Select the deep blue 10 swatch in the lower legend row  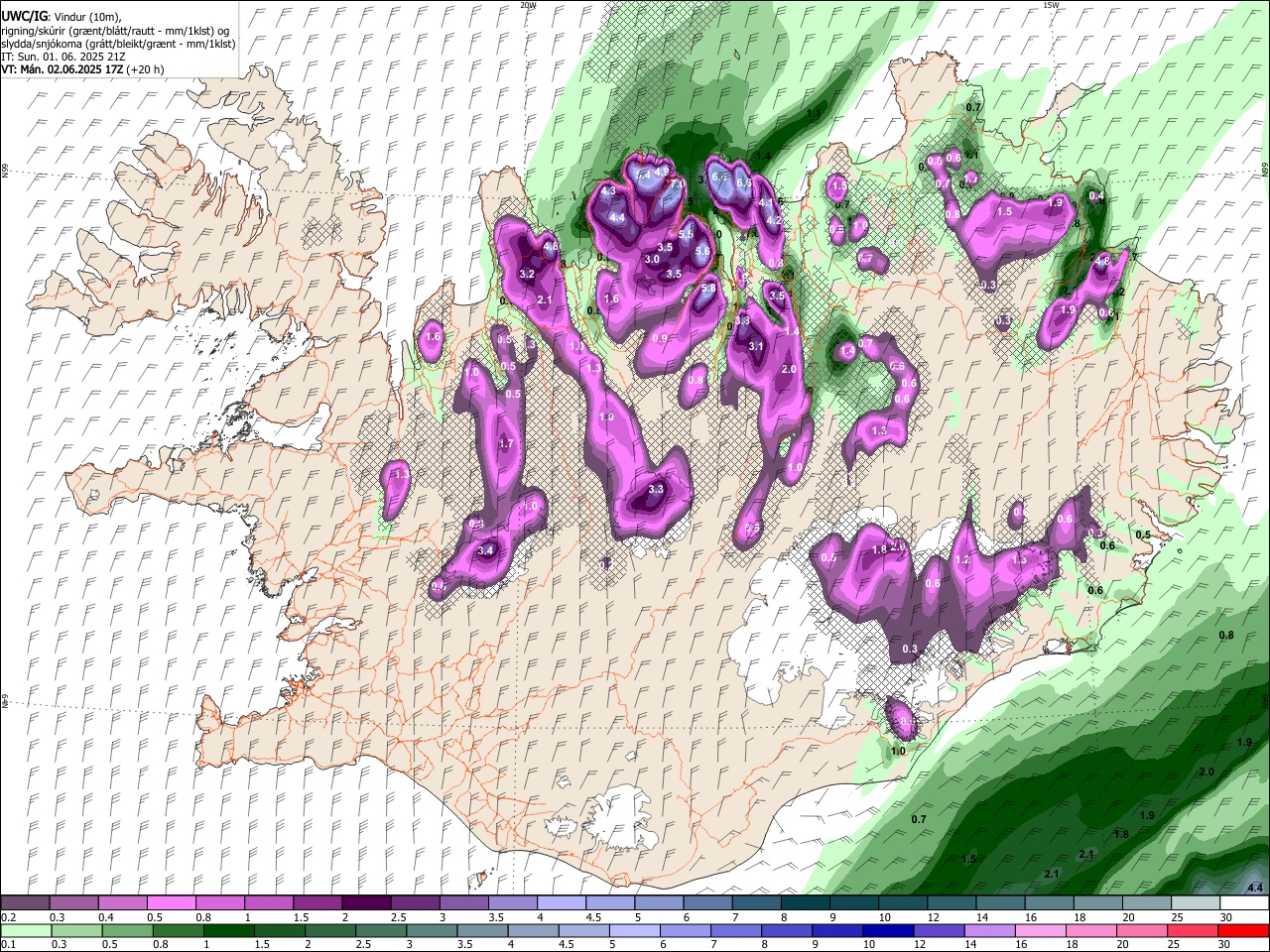889,930
